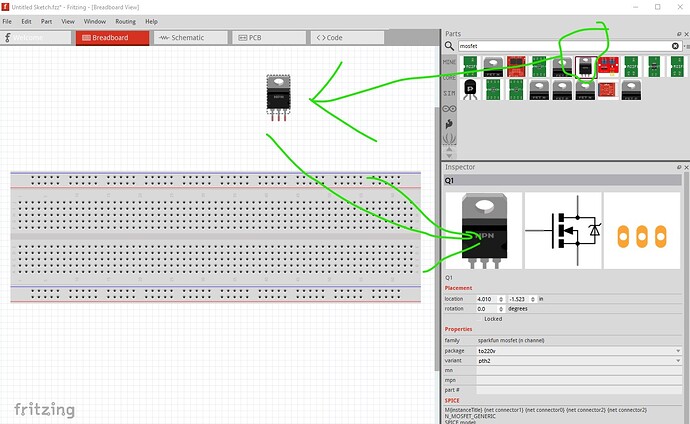690x424 pixels.
Task: Click the parts search magnifier icon
Action: 449,46
